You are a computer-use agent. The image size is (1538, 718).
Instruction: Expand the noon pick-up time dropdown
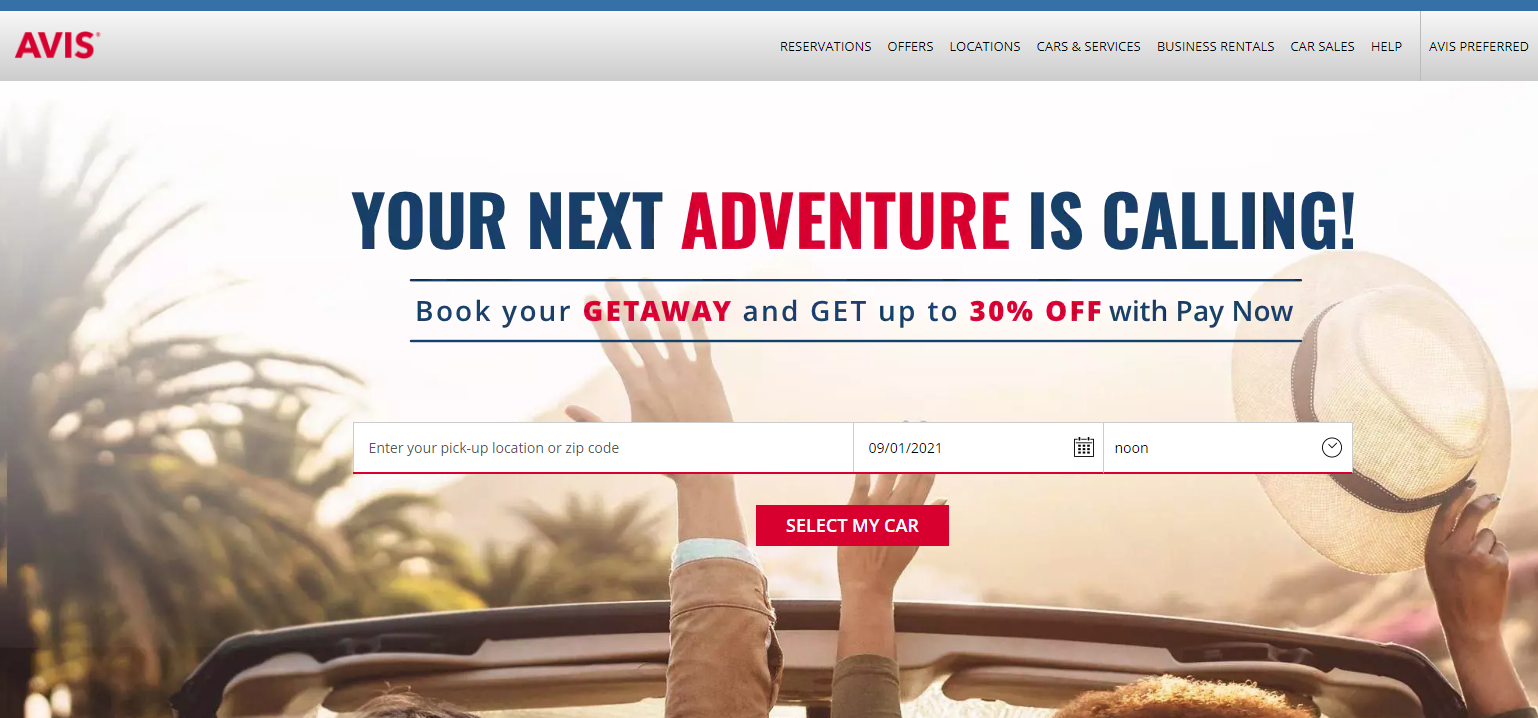1228,447
